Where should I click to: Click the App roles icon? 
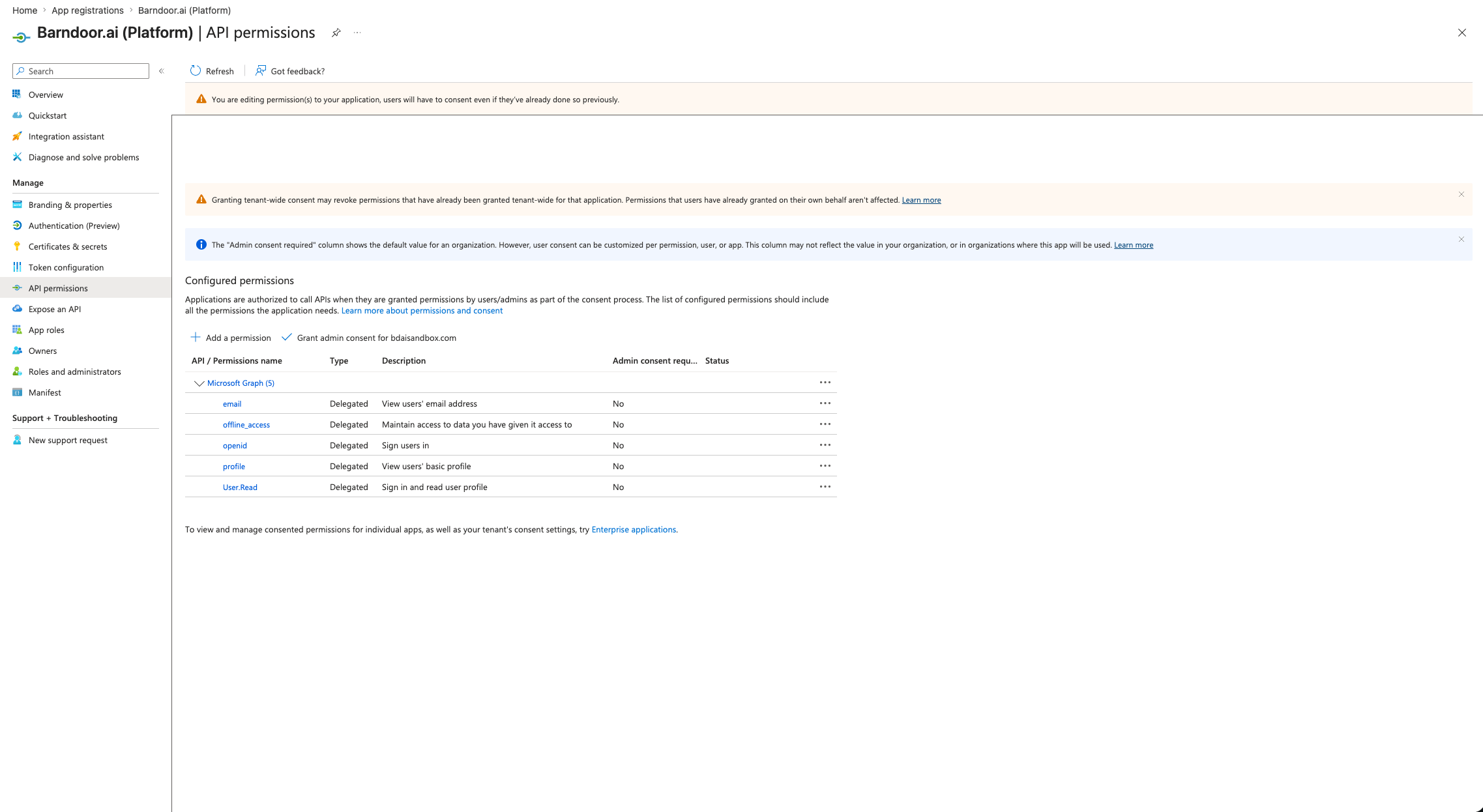17,330
